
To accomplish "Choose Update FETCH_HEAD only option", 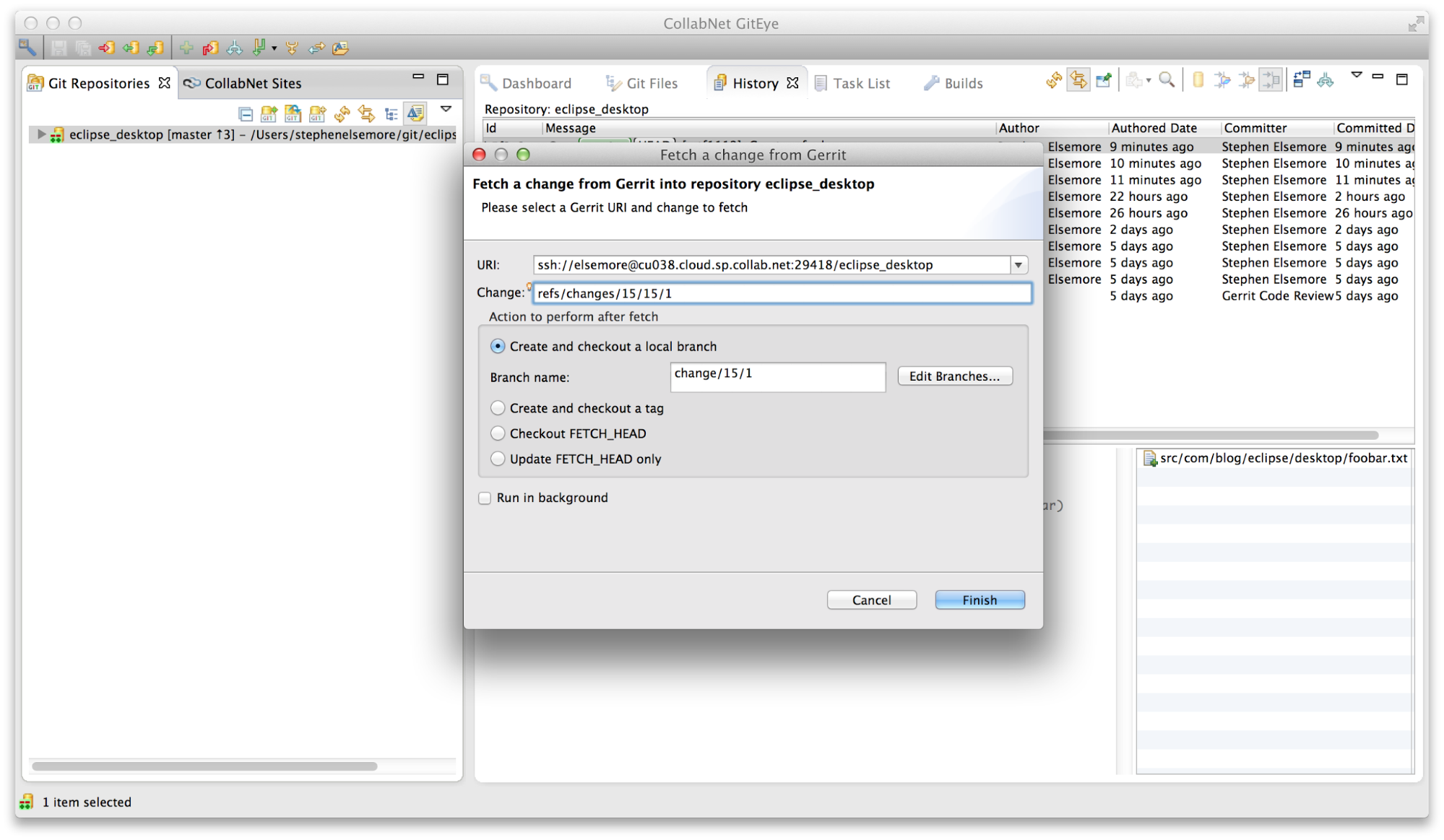I will (498, 459).
